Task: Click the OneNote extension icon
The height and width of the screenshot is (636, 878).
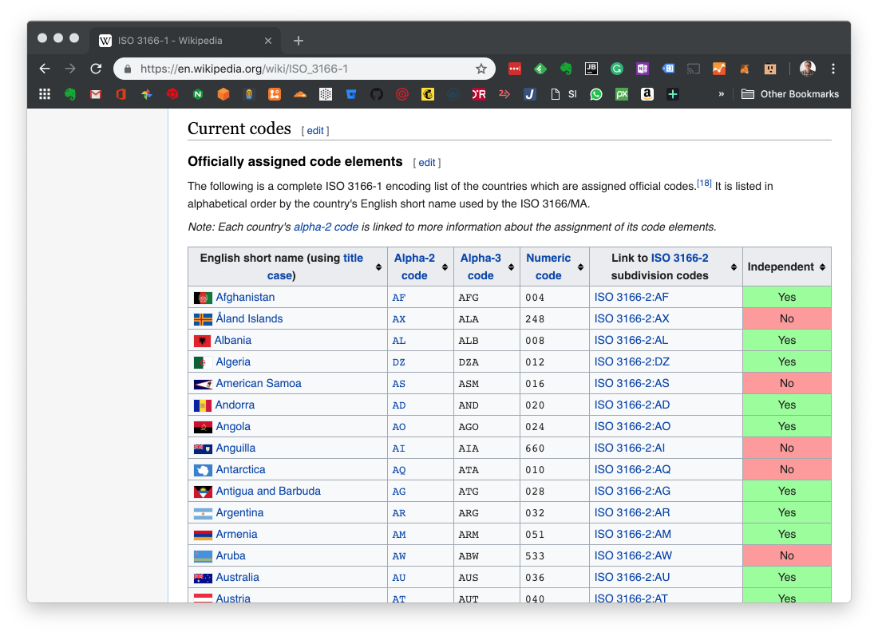Action: [x=643, y=69]
